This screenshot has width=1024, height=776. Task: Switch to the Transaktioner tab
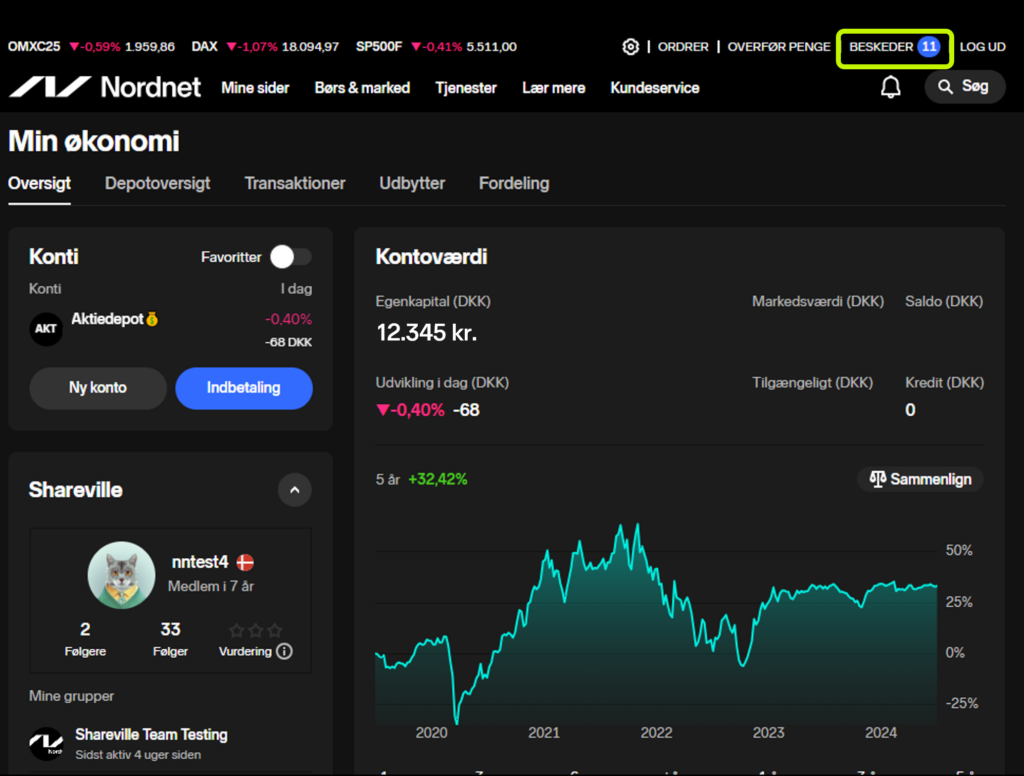coord(295,184)
